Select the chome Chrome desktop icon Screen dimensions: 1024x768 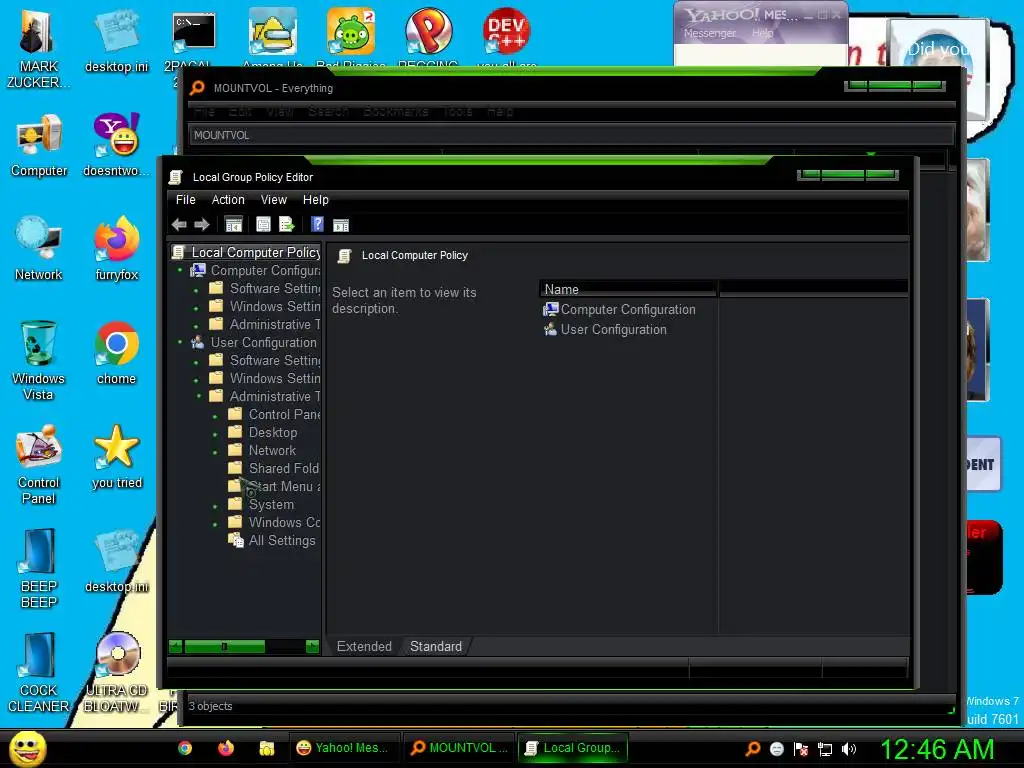pyautogui.click(x=116, y=353)
